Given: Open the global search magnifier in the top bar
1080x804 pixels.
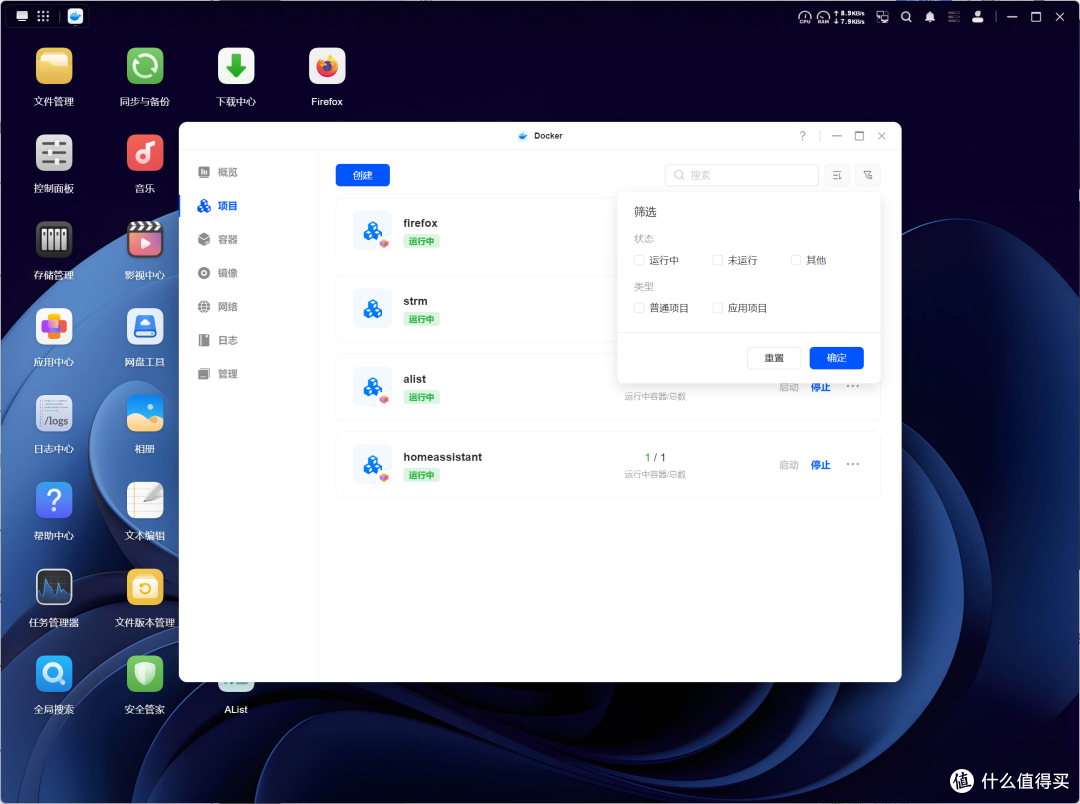Looking at the screenshot, I should coord(906,17).
